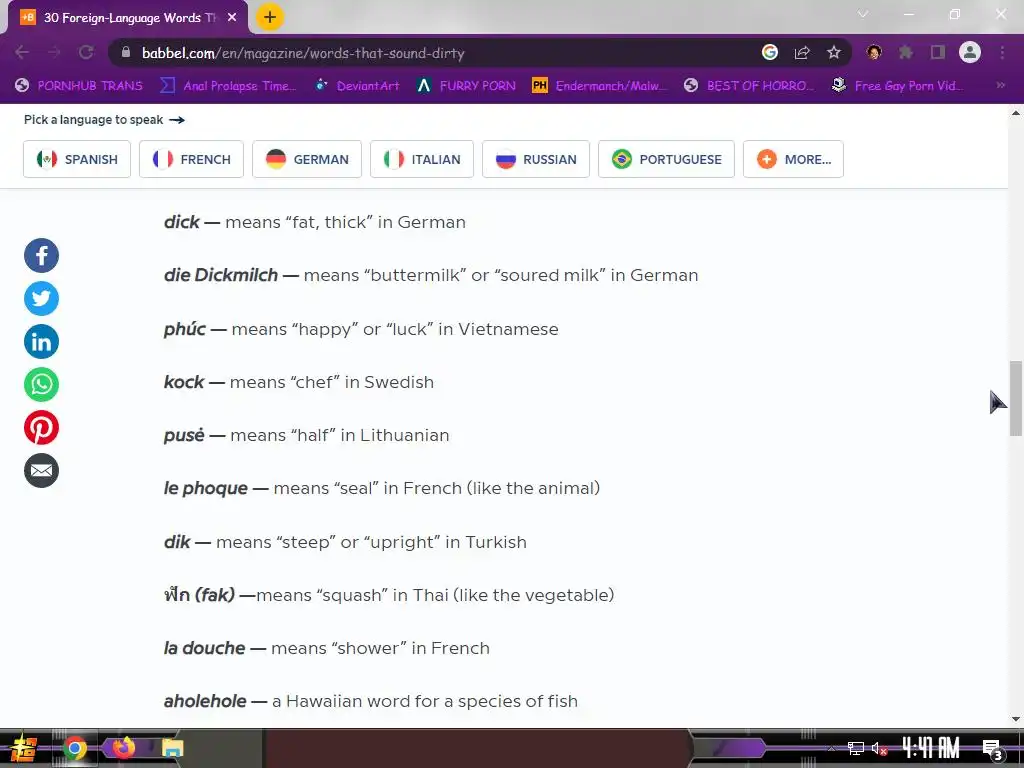Open the tab search chevron
Image resolution: width=1024 pixels, height=768 pixels.
point(863,14)
